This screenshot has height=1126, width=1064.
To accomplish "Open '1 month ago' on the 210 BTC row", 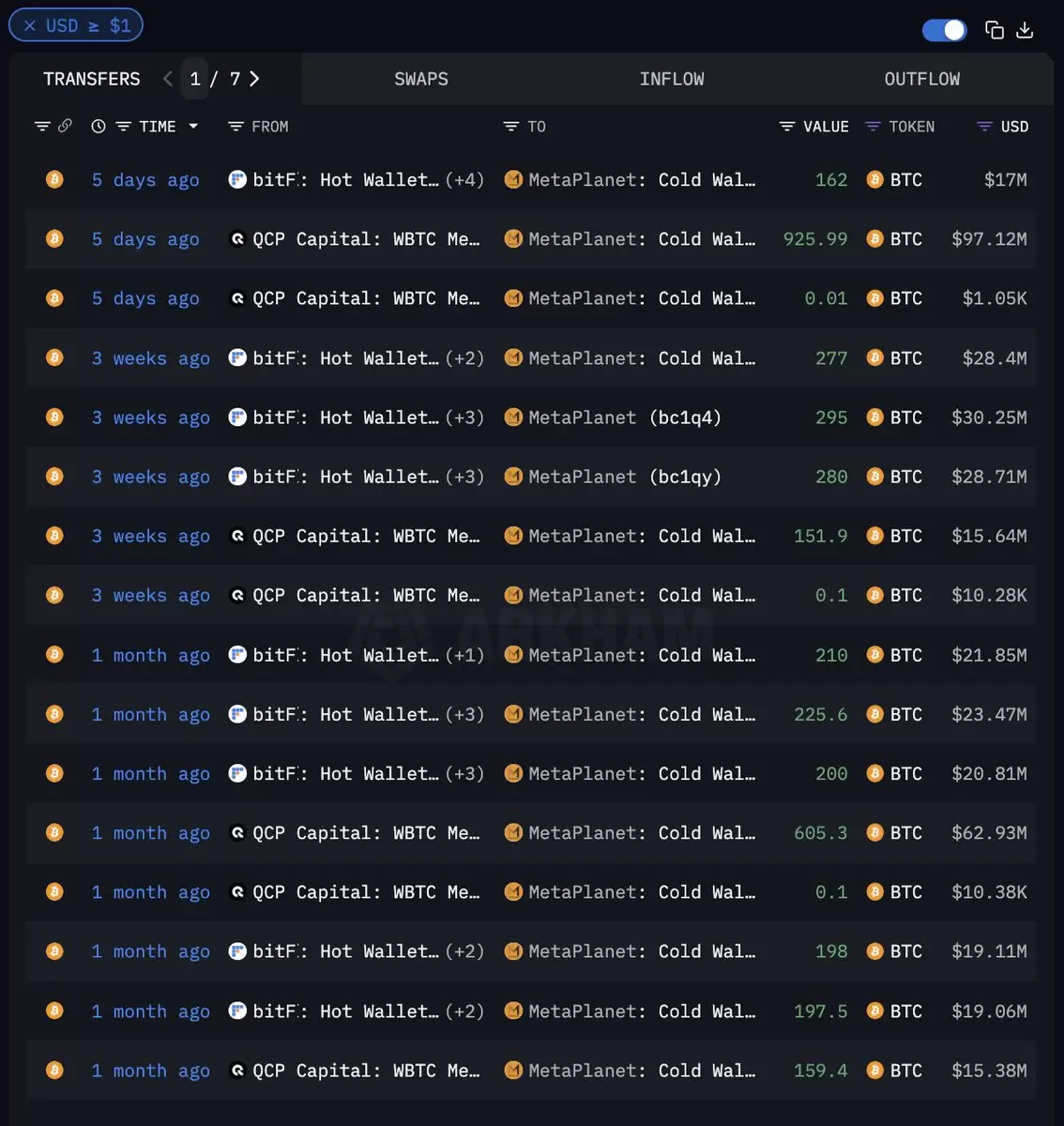I will [x=150, y=655].
